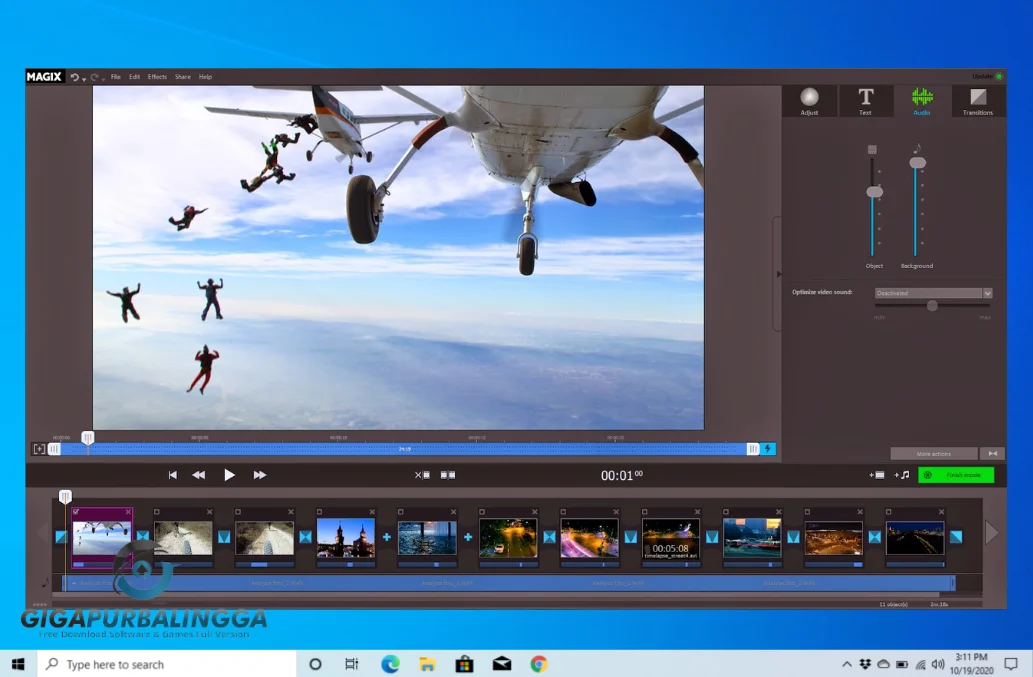The image size is (1033, 677).
Task: Open the undo history dropdown arrow
Action: pyautogui.click(x=84, y=79)
